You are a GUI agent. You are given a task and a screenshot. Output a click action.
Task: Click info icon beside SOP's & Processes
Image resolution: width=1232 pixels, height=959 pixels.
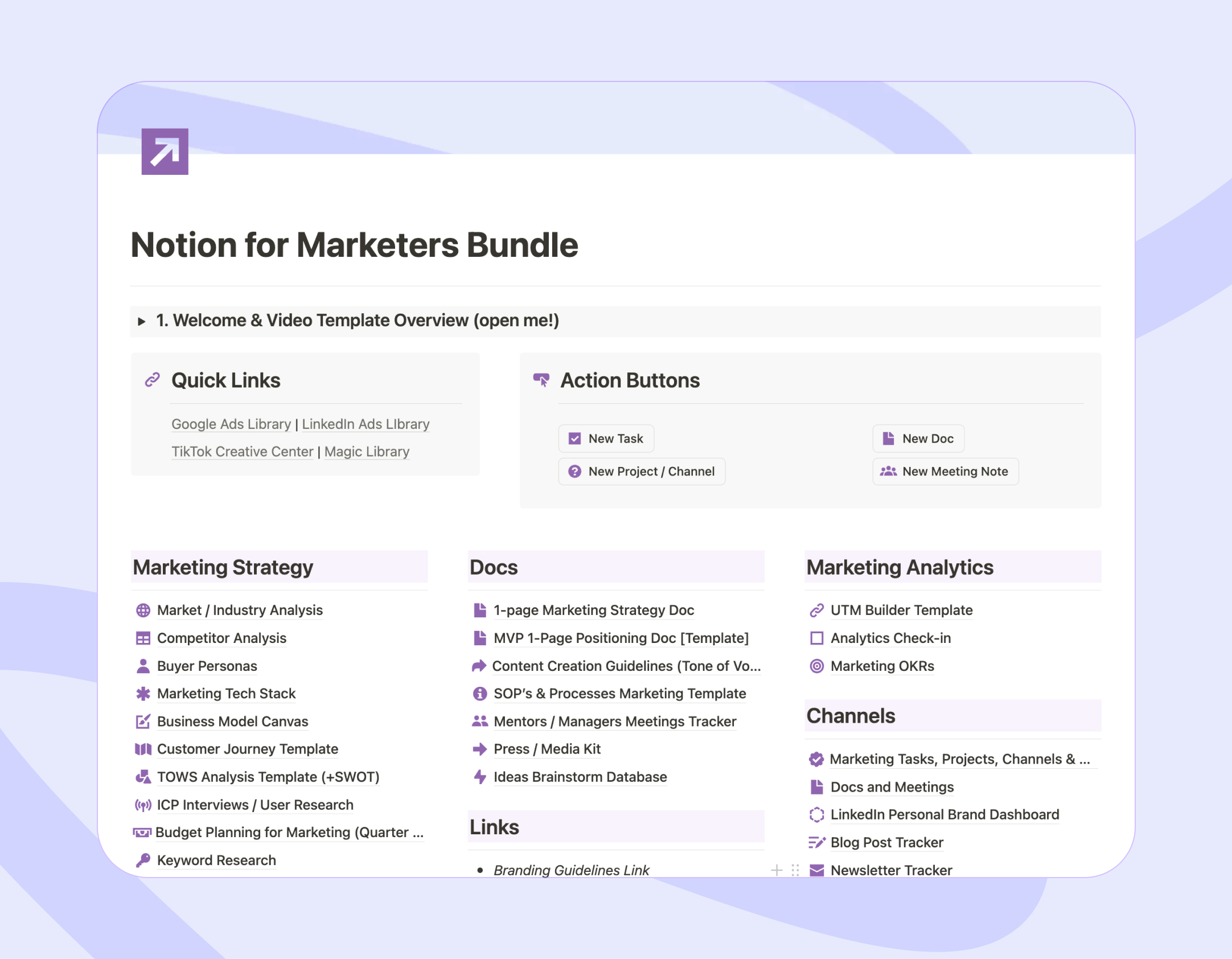(x=480, y=694)
